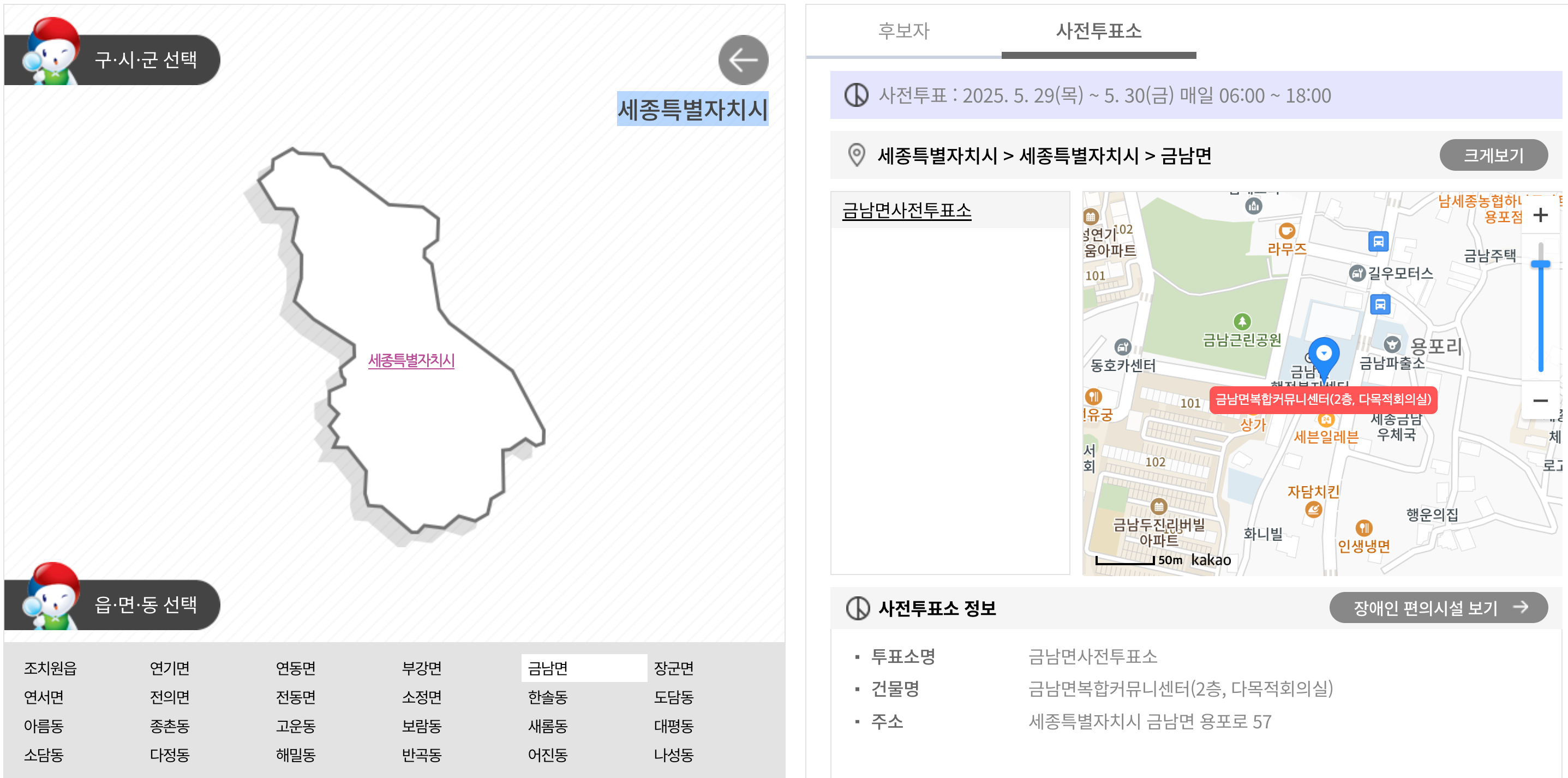Open the 금남면사전투표소 link
Viewport: 1568px width, 778px height.
(906, 211)
